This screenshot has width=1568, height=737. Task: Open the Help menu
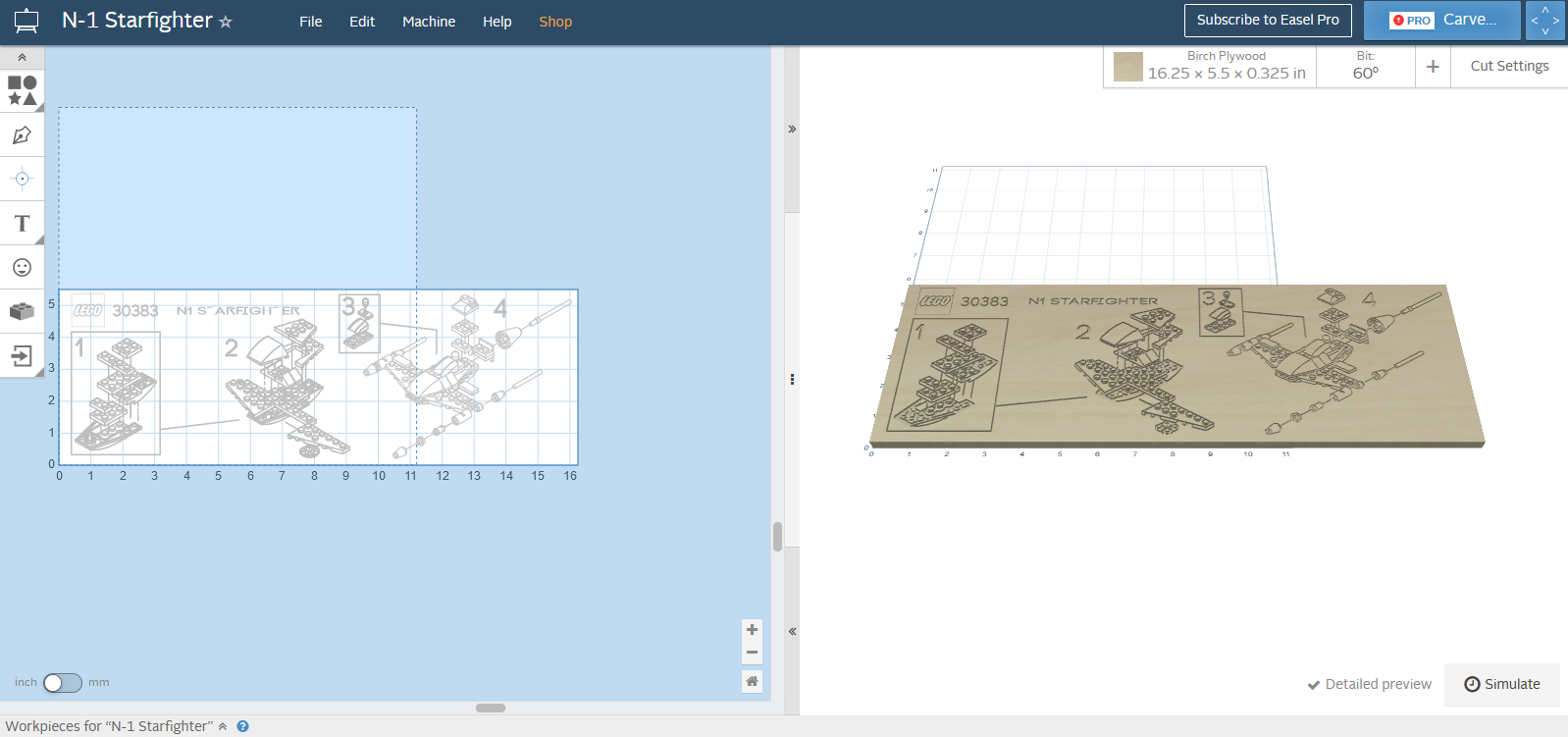(497, 22)
